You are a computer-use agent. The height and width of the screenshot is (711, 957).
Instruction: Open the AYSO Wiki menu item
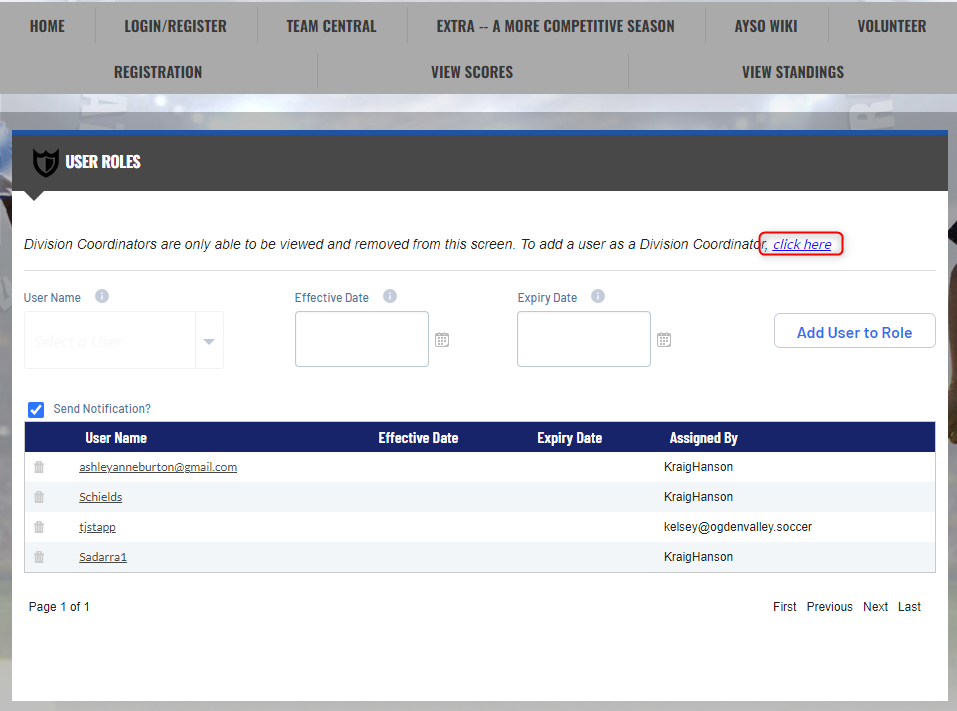(765, 26)
